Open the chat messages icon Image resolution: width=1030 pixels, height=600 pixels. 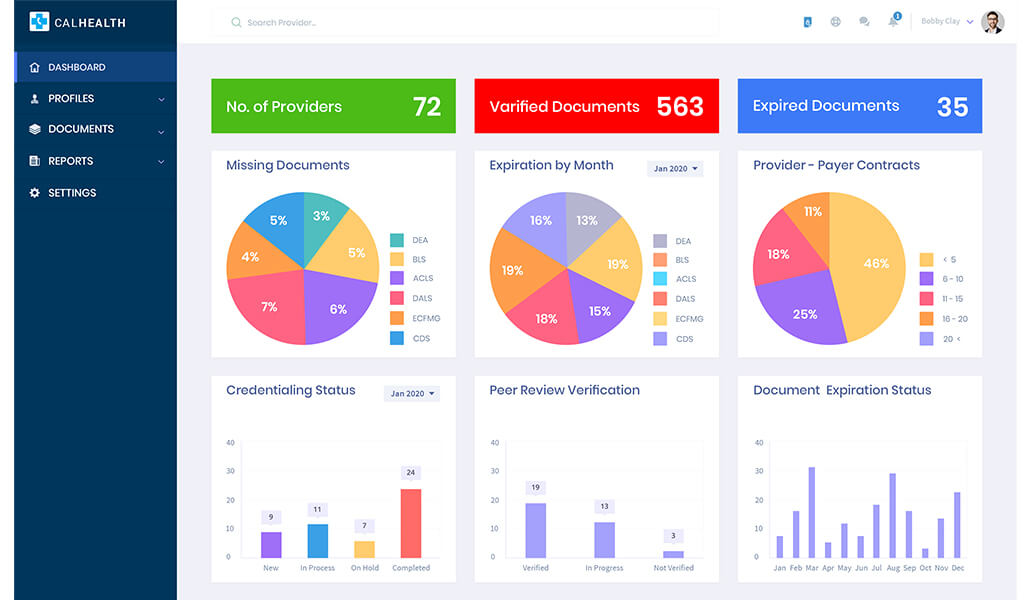pyautogui.click(x=864, y=21)
